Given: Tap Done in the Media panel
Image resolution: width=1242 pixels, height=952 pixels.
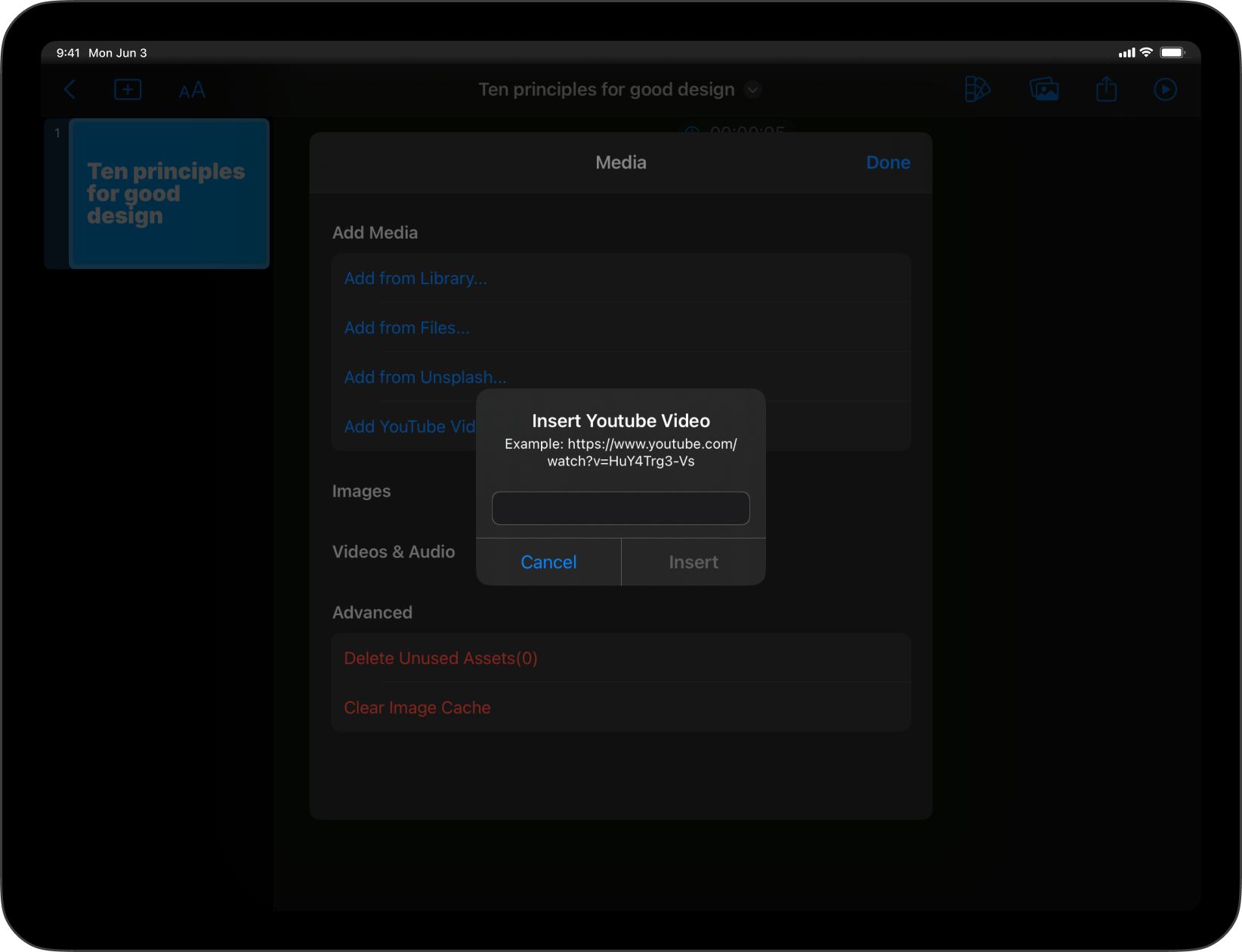Looking at the screenshot, I should 888,162.
